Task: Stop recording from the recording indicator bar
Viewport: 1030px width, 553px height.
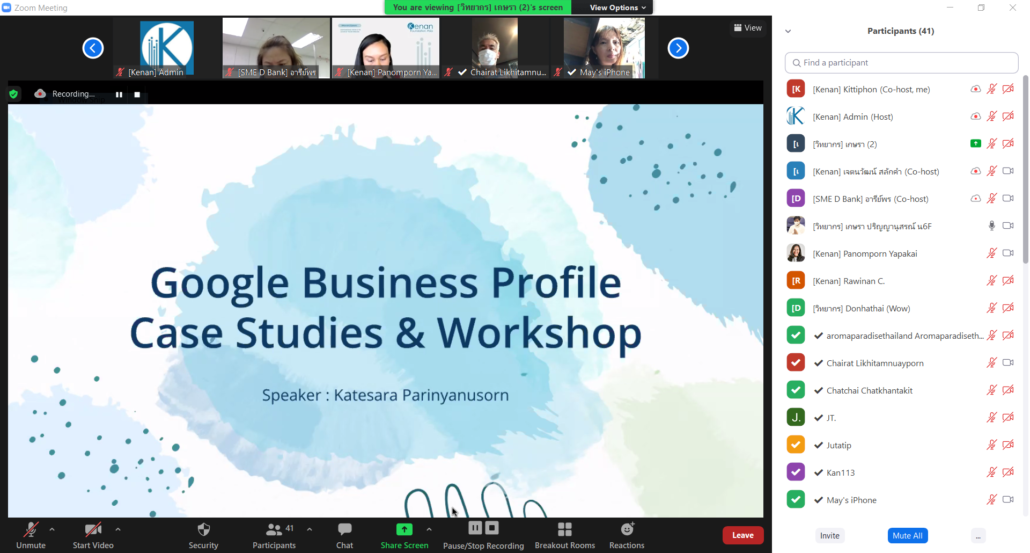Action: [137, 95]
